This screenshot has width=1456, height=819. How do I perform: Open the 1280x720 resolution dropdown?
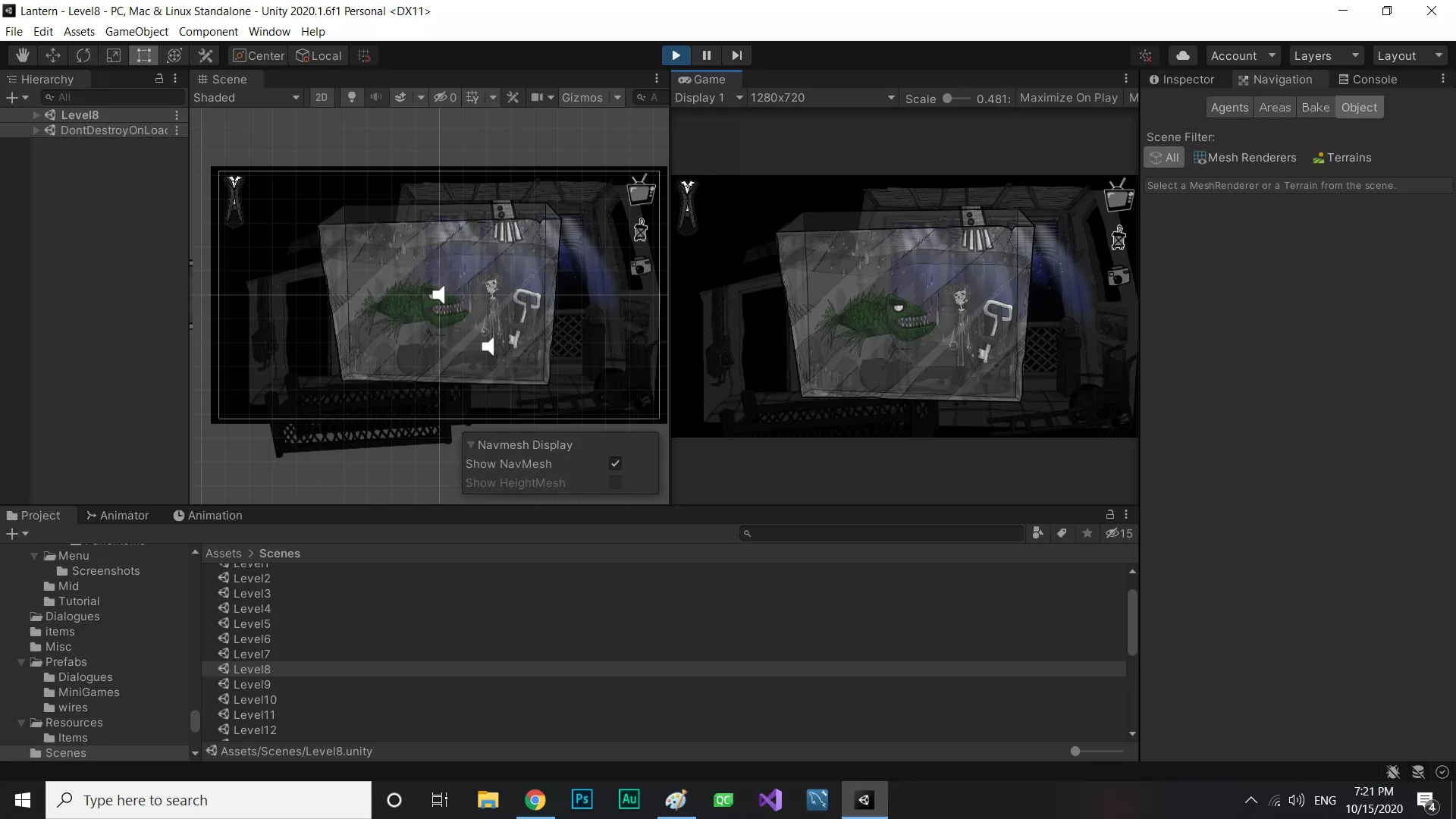[823, 98]
